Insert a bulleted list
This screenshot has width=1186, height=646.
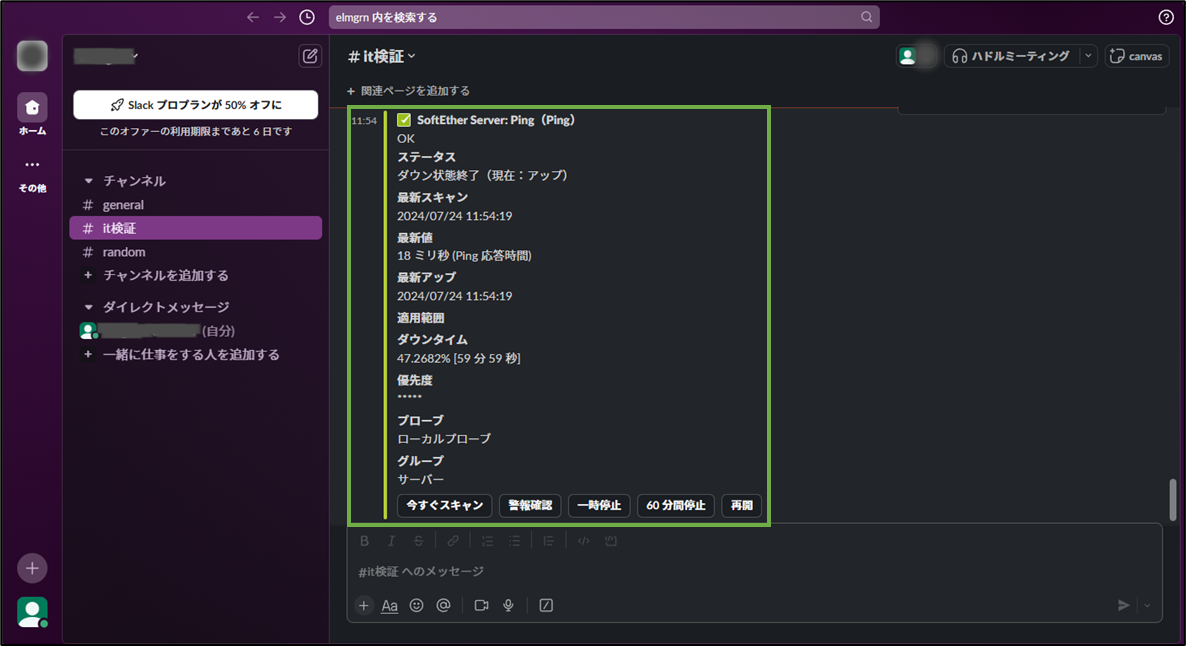(514, 541)
